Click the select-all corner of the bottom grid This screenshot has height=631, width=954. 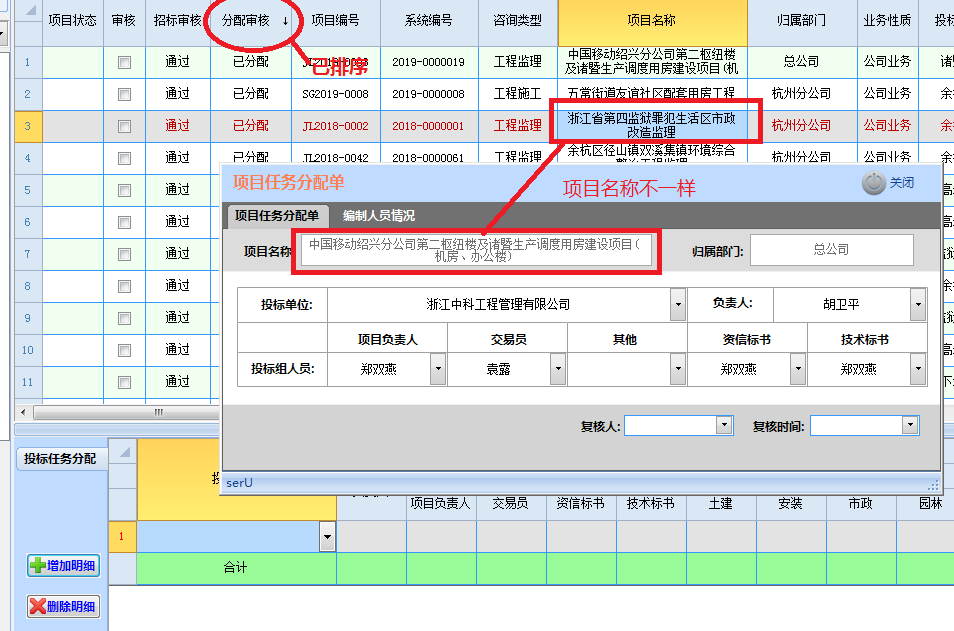pyautogui.click(x=123, y=453)
